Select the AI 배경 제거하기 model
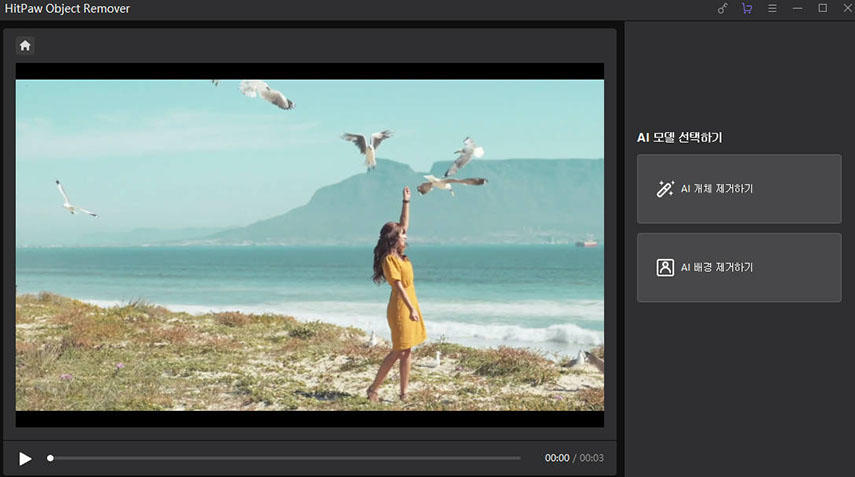The image size is (855, 477). pyautogui.click(x=739, y=267)
